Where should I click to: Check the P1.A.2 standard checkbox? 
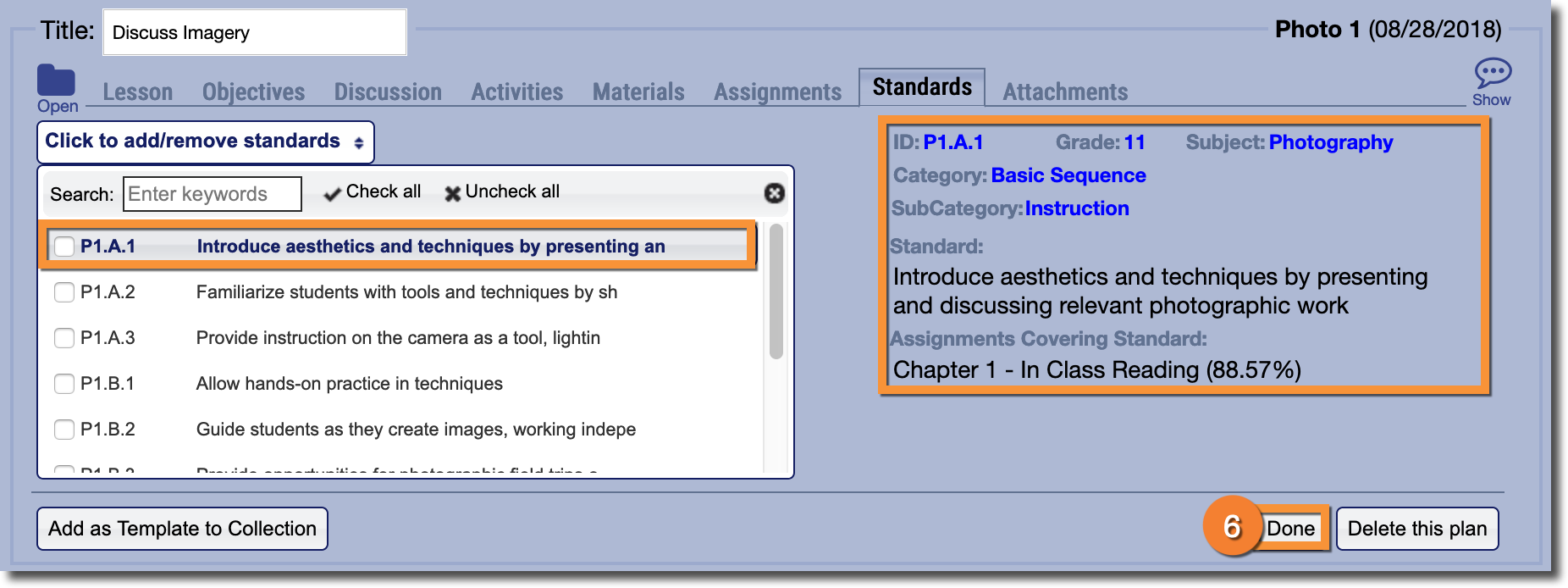pos(64,292)
